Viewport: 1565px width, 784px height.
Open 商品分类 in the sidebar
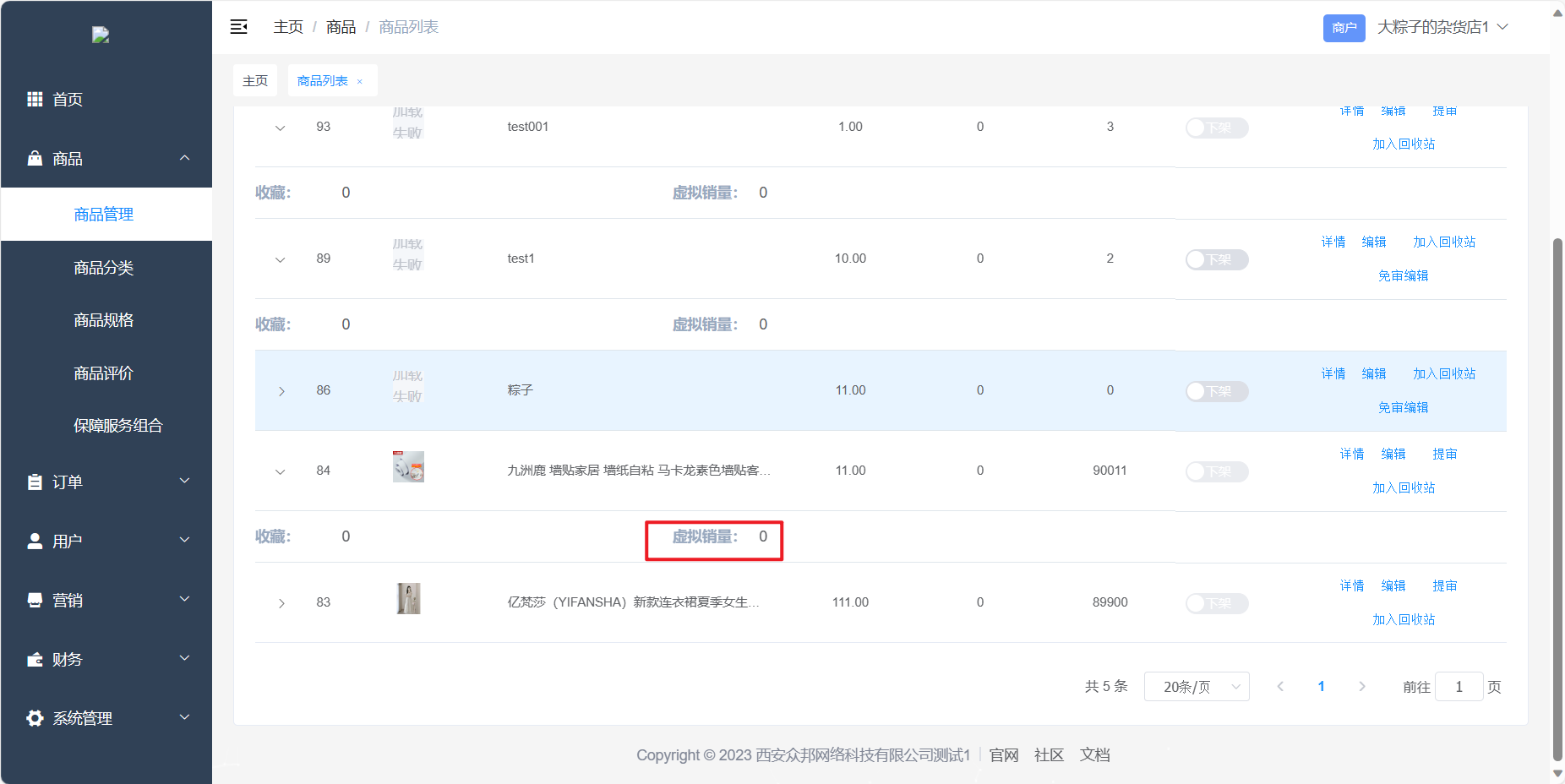pyautogui.click(x=106, y=267)
